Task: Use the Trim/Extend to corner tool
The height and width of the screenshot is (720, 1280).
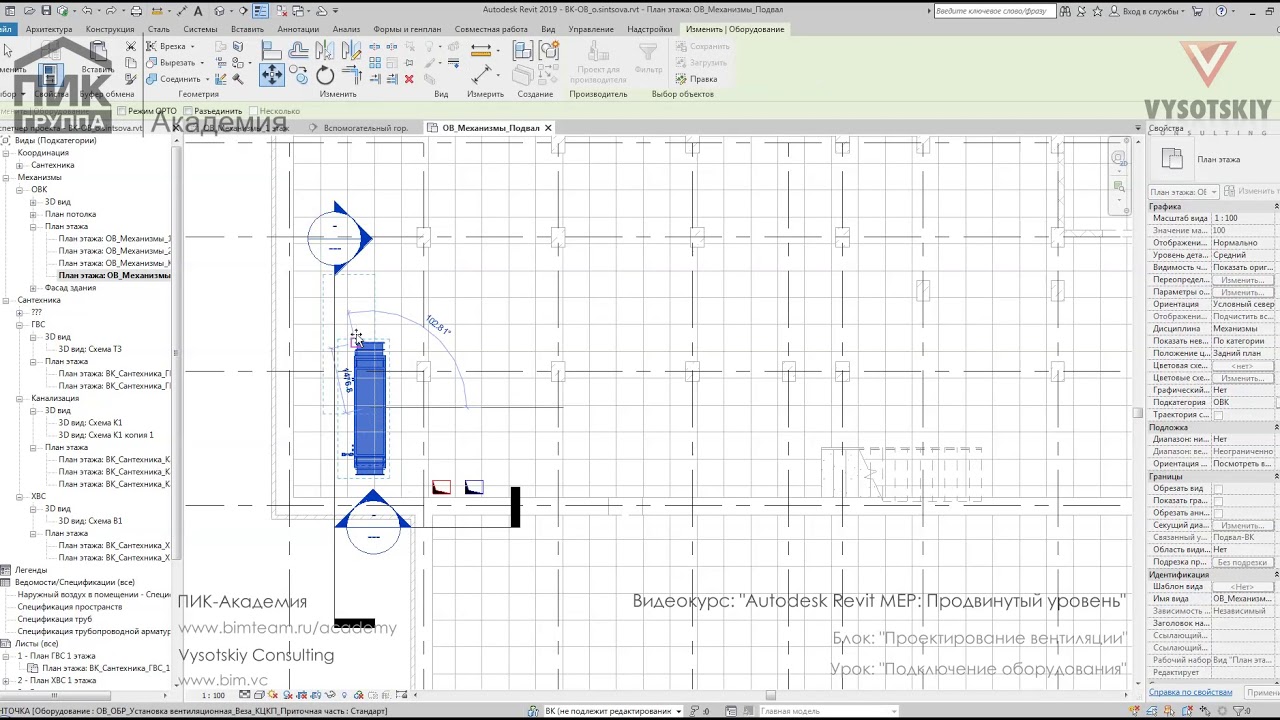Action: (352, 74)
